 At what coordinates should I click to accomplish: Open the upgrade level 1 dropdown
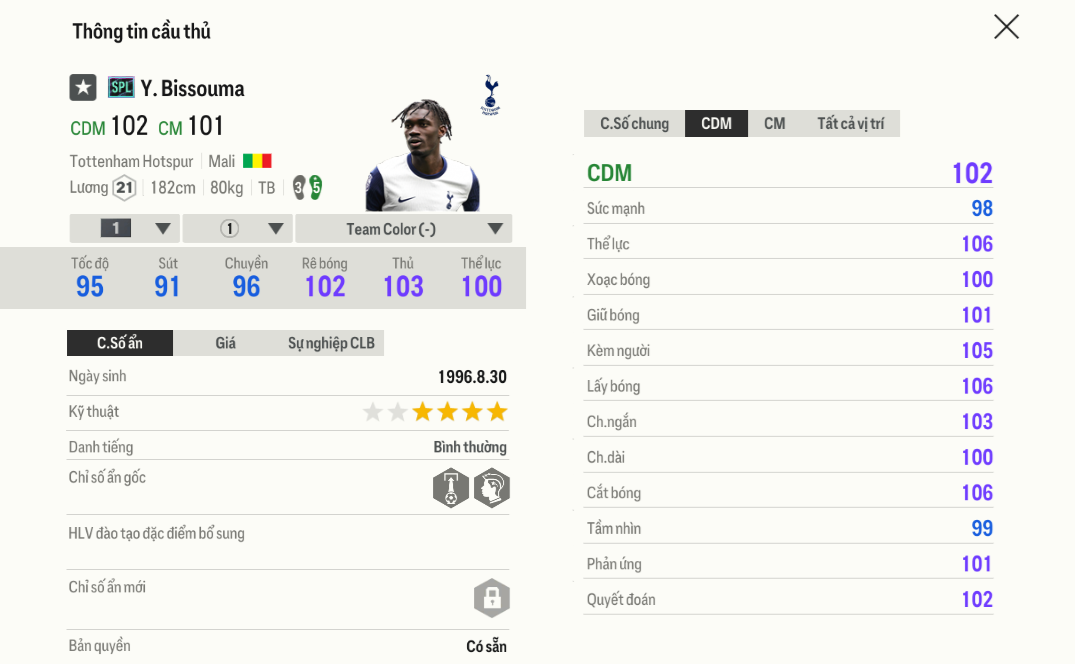click(125, 229)
